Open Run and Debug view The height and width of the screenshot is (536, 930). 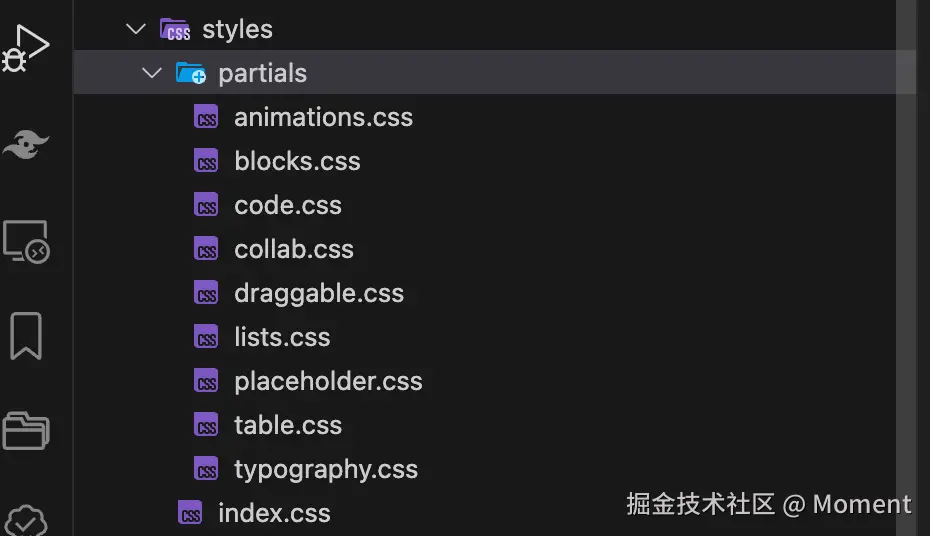pos(27,47)
